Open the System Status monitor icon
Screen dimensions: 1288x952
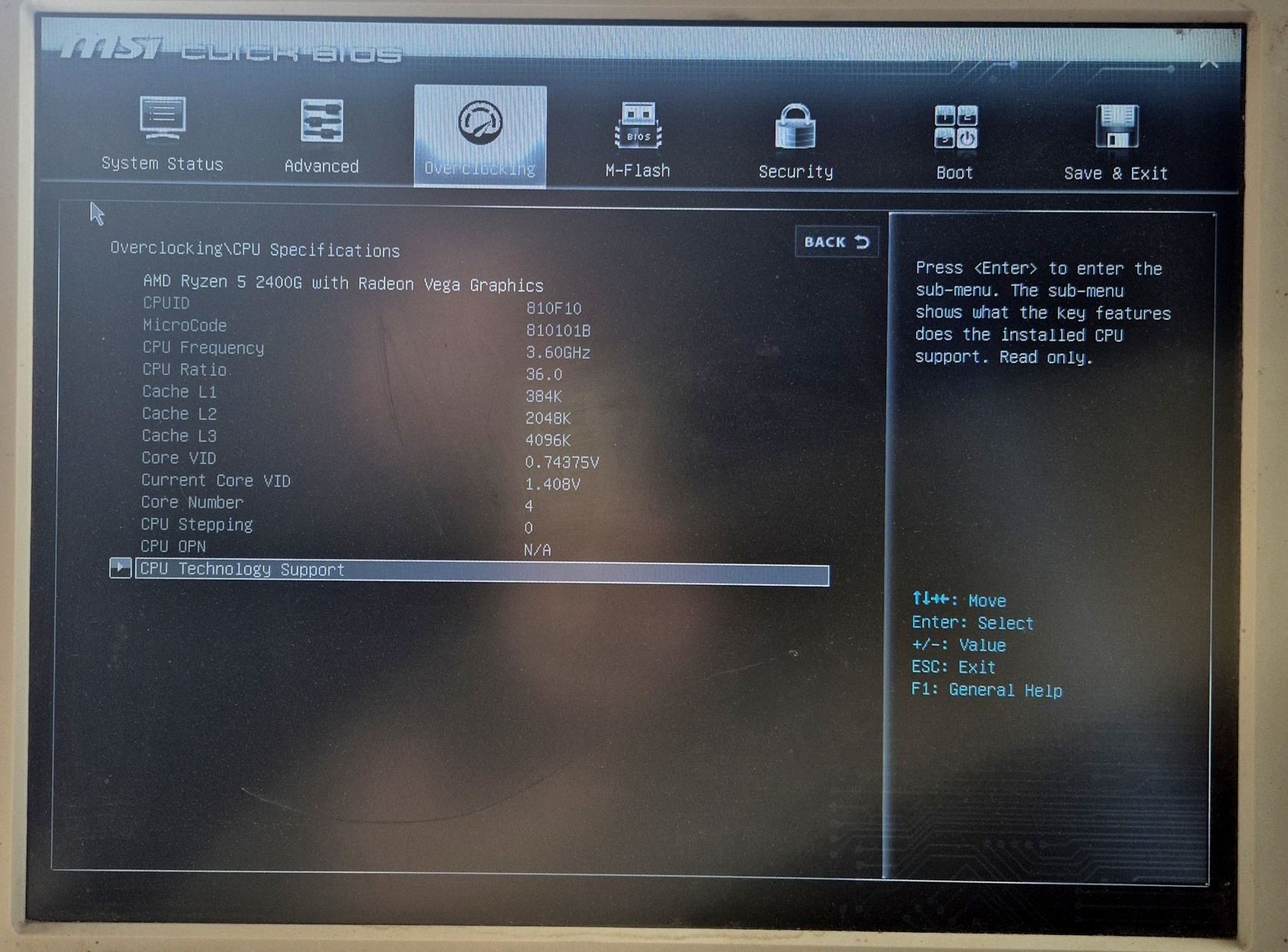163,118
